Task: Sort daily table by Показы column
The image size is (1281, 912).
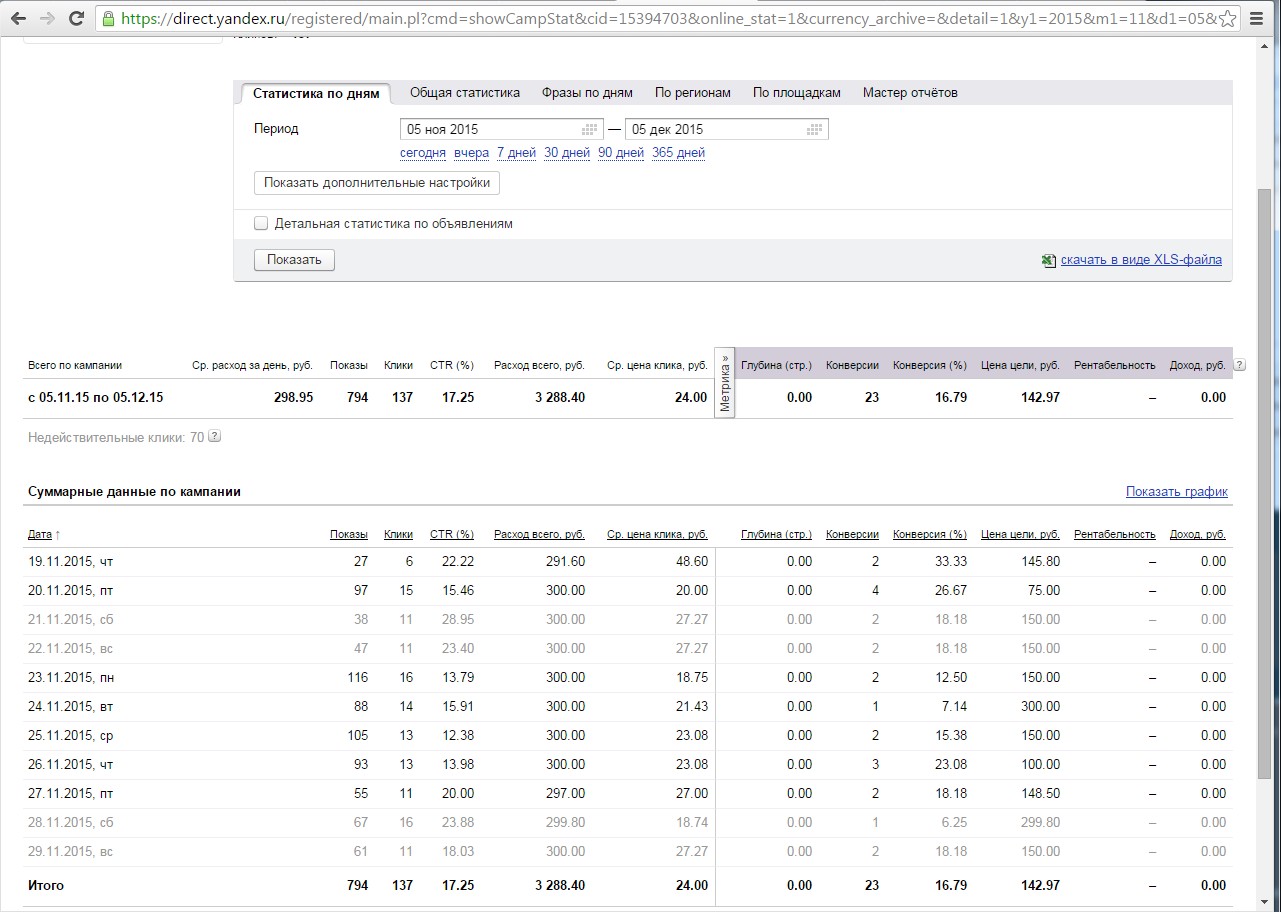Action: pyautogui.click(x=349, y=535)
